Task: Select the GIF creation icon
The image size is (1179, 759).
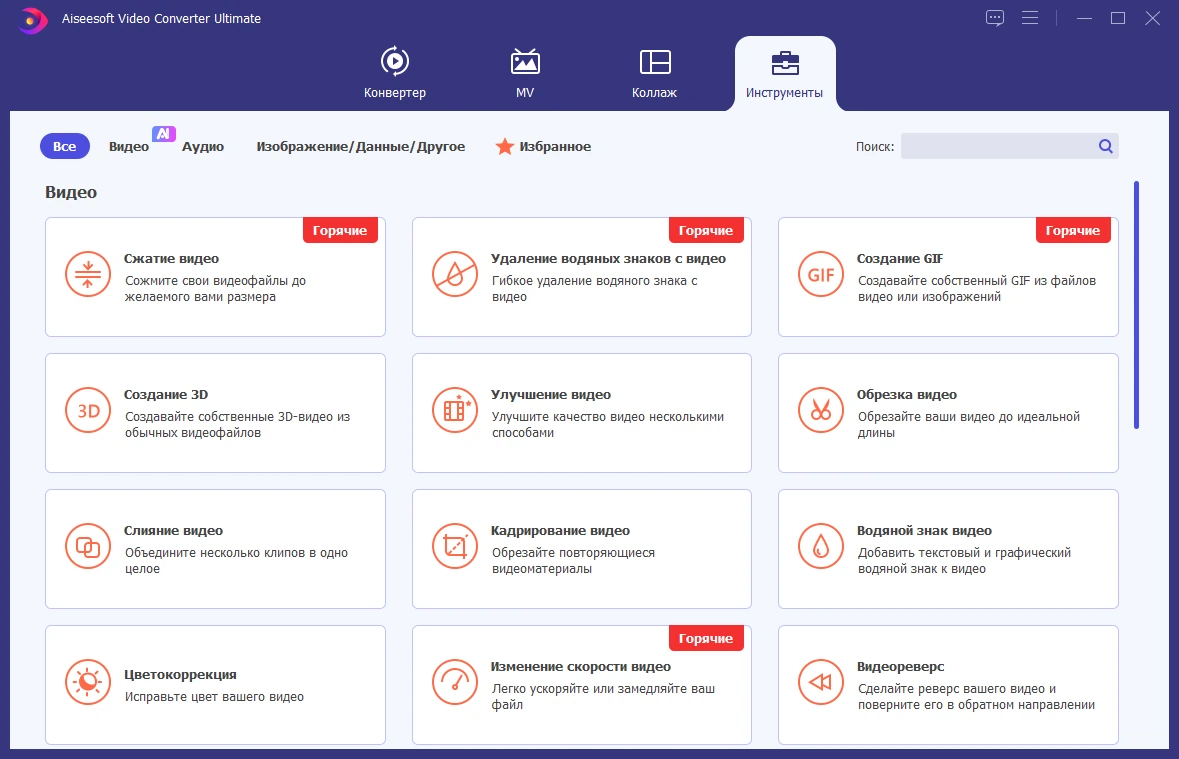Action: [821, 274]
